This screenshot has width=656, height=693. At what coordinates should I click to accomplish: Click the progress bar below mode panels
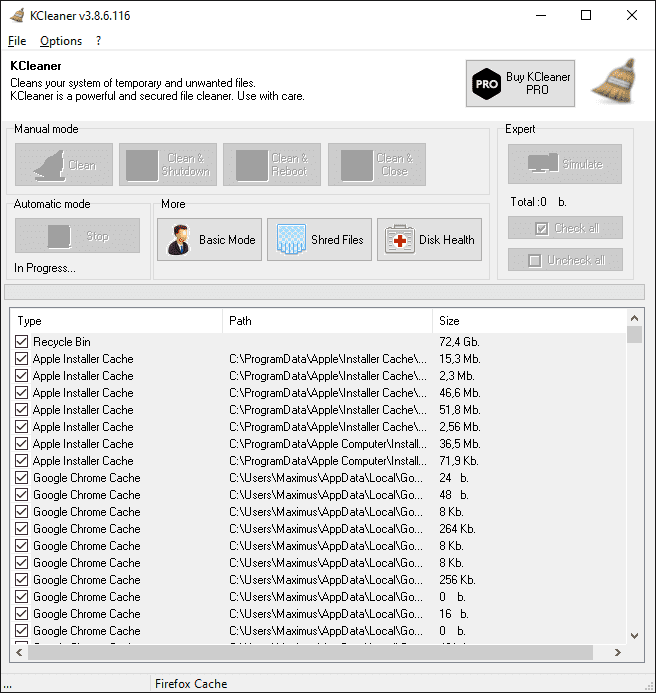point(324,292)
